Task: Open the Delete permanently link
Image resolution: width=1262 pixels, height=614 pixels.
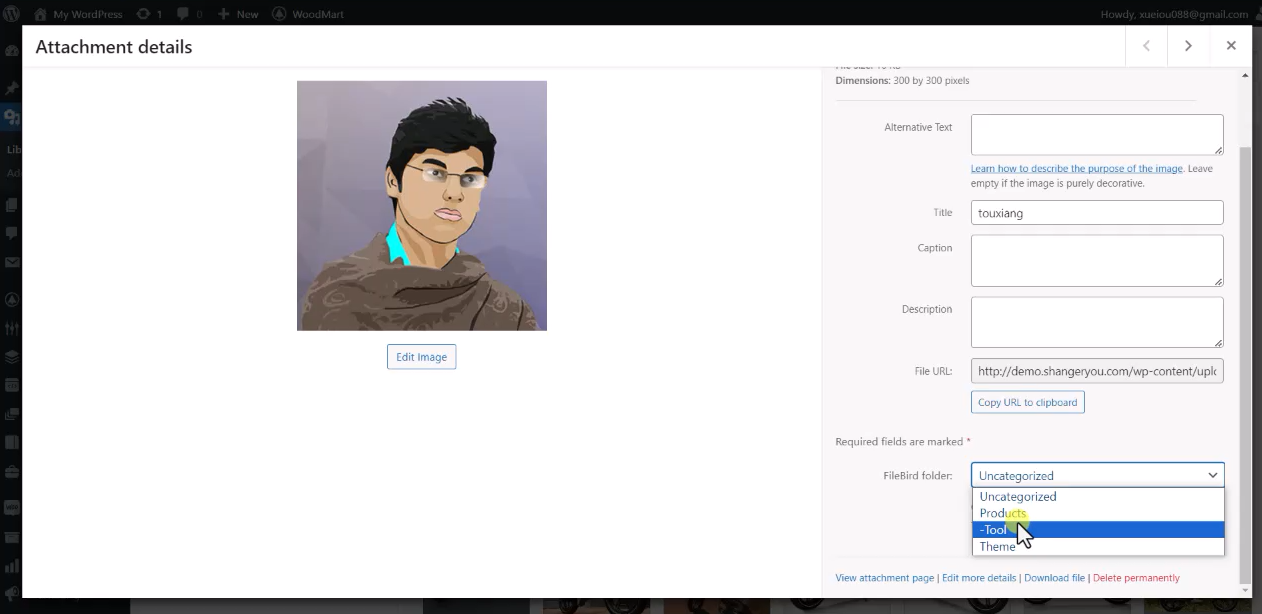Action: 1136,578
